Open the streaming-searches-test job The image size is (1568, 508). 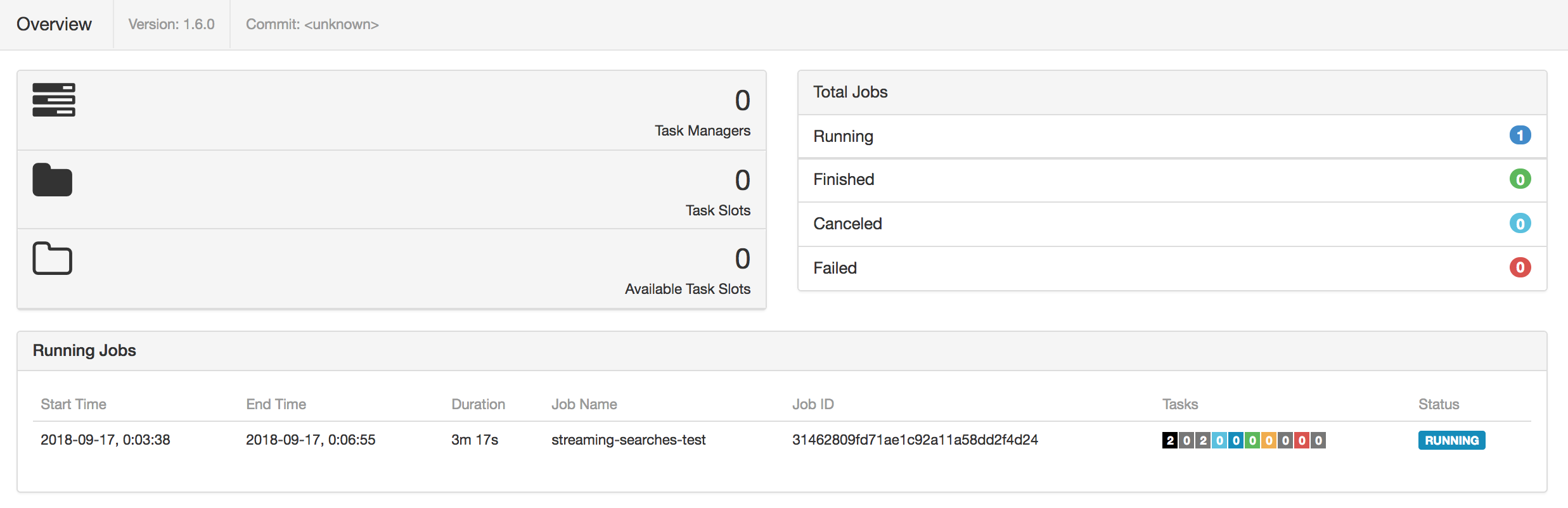pos(628,440)
